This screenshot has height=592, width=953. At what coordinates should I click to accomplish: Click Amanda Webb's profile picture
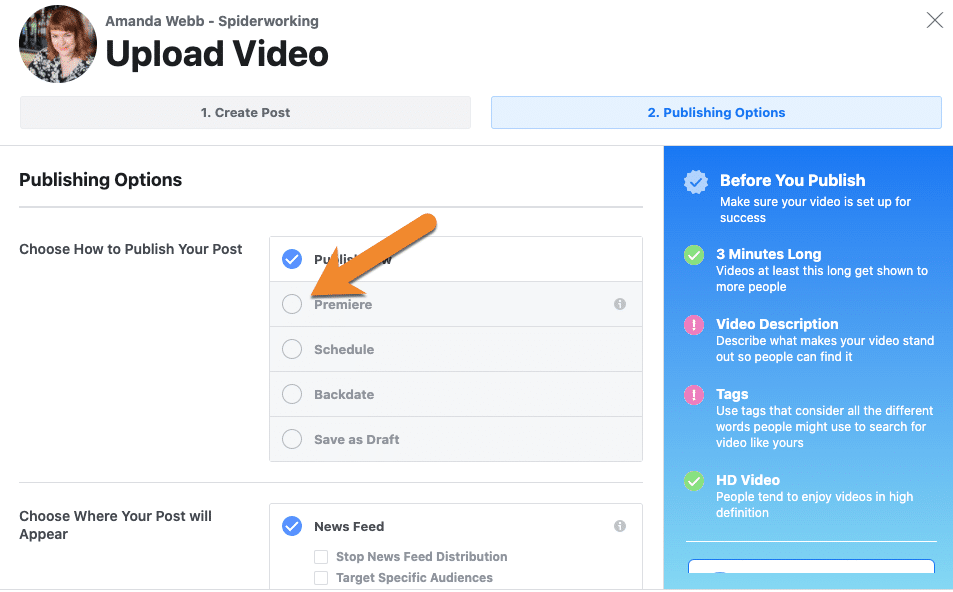tap(58, 44)
